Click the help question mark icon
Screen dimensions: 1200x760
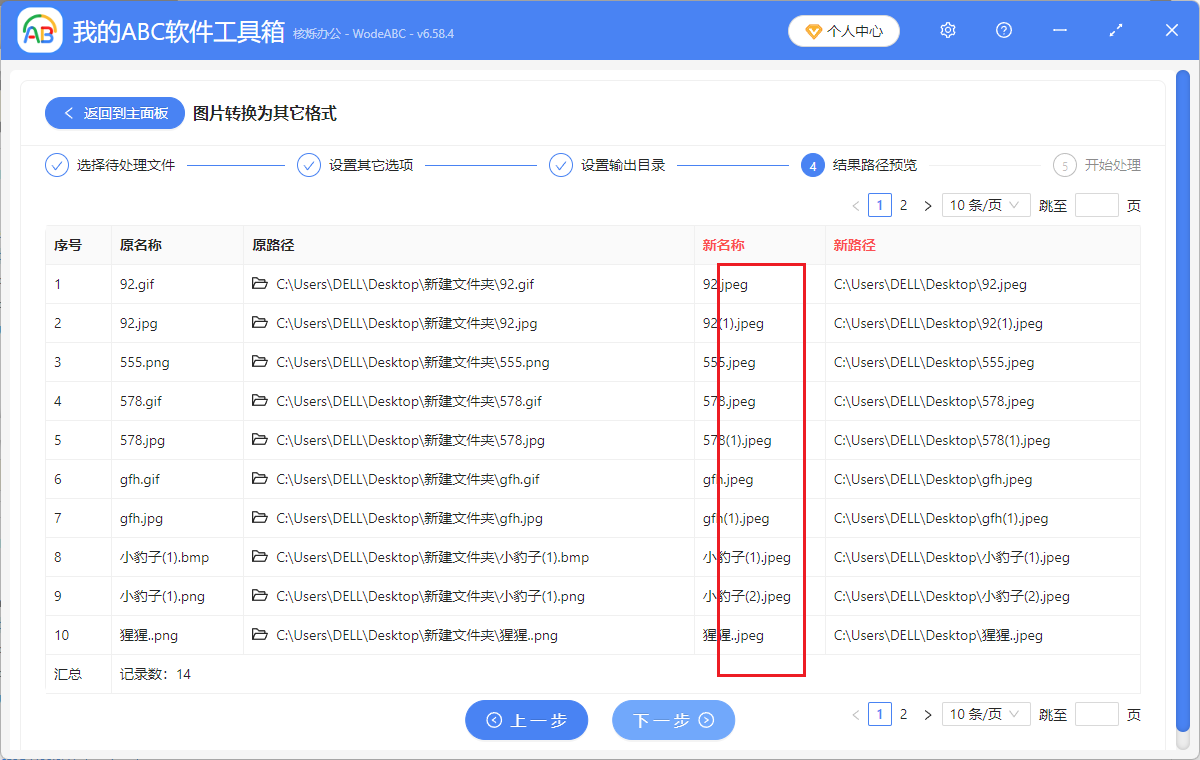pos(1004,31)
